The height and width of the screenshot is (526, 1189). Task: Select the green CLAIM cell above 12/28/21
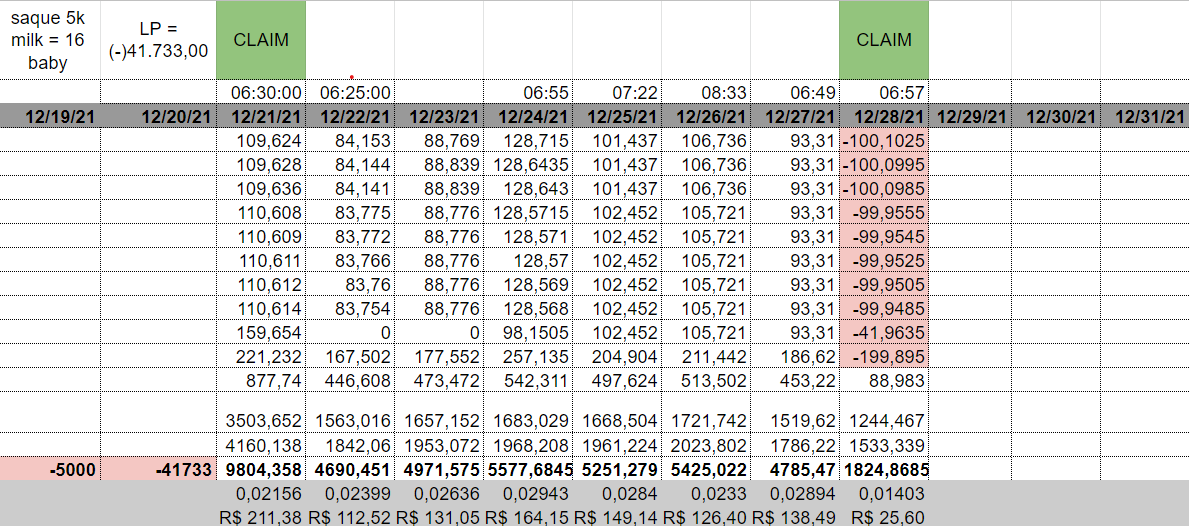coord(883,39)
